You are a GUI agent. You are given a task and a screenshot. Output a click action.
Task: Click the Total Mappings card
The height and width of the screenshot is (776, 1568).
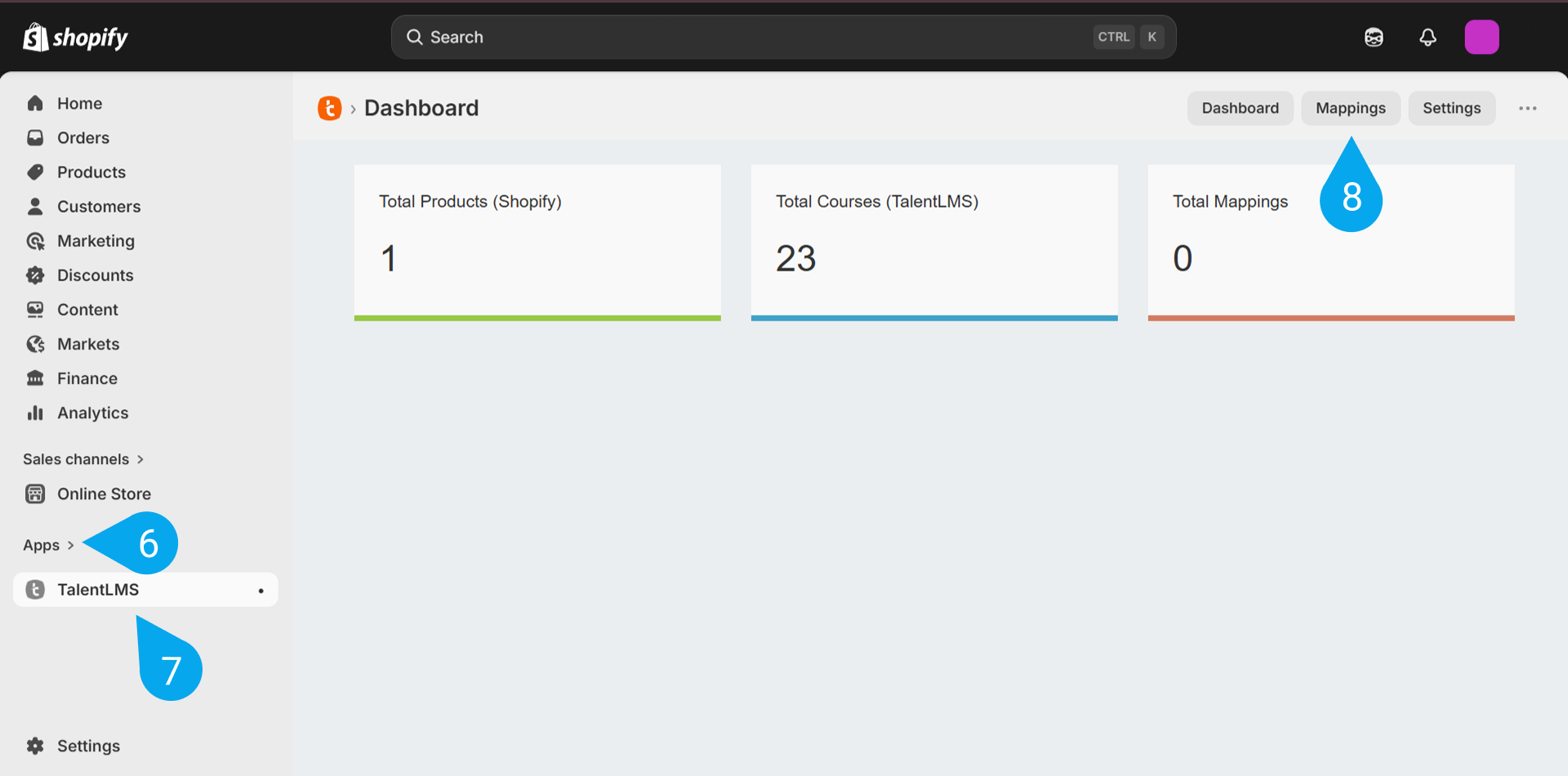point(1331,243)
